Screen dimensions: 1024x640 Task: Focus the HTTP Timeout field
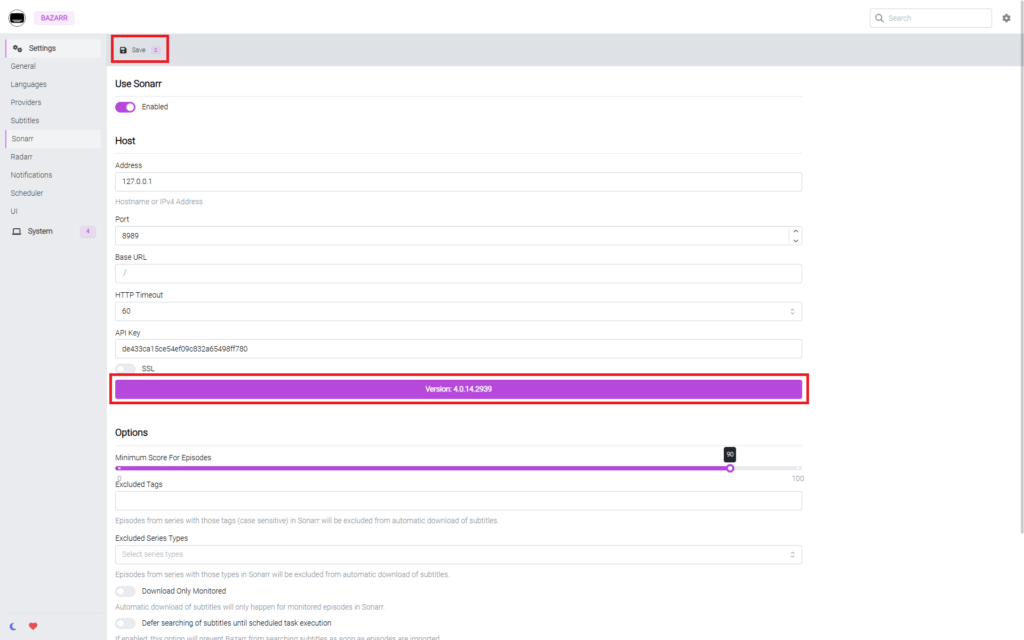pyautogui.click(x=458, y=312)
